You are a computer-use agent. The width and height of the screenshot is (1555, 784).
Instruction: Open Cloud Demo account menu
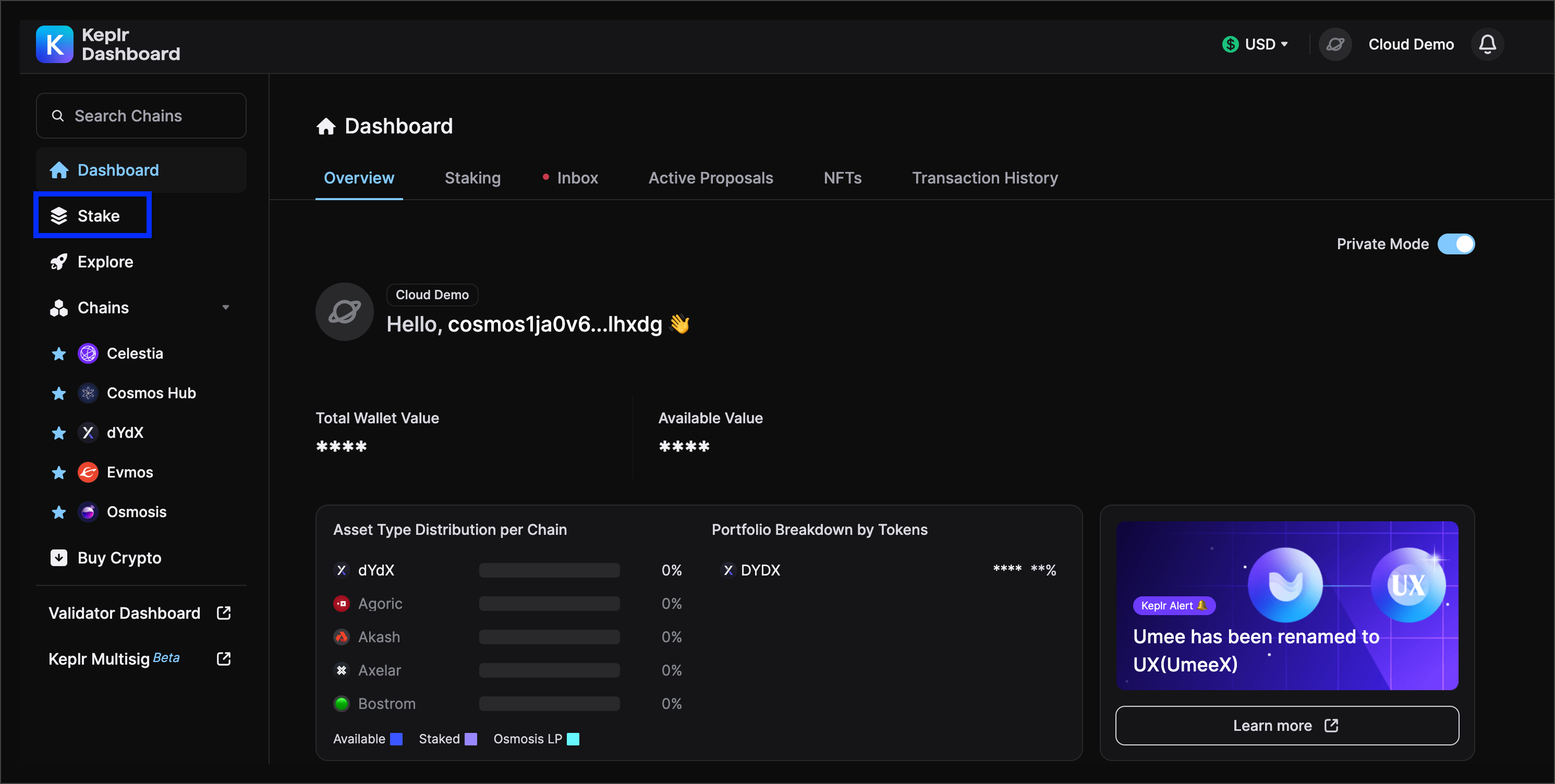[1410, 44]
